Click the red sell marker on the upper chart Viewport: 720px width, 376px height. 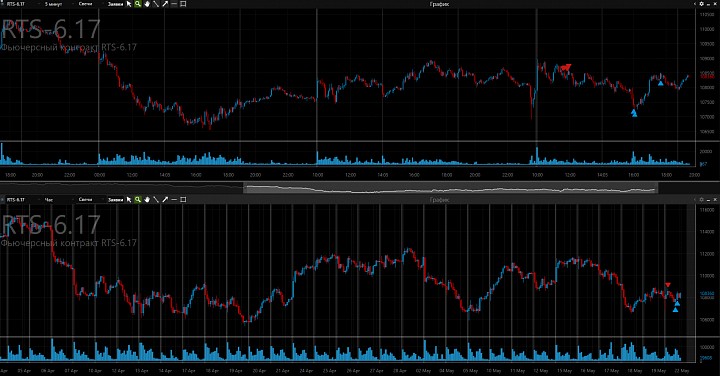coord(566,67)
